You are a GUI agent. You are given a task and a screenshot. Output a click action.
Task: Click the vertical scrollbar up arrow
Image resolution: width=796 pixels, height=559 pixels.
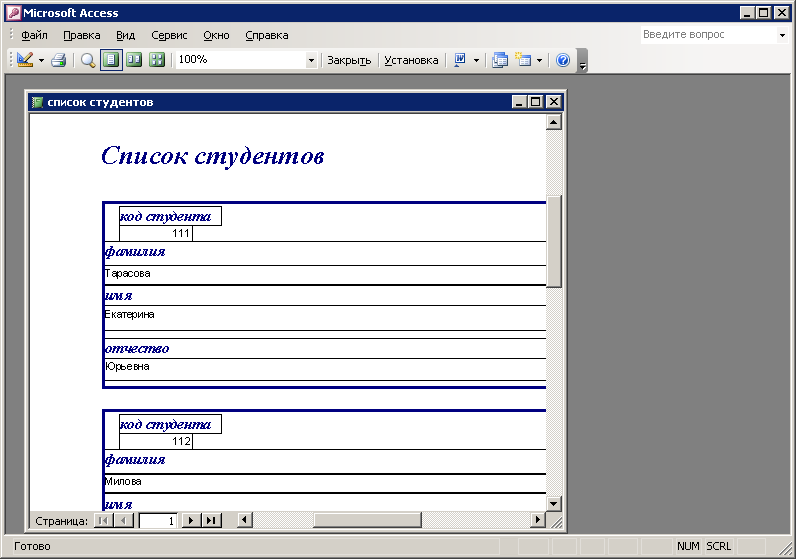tap(553, 122)
